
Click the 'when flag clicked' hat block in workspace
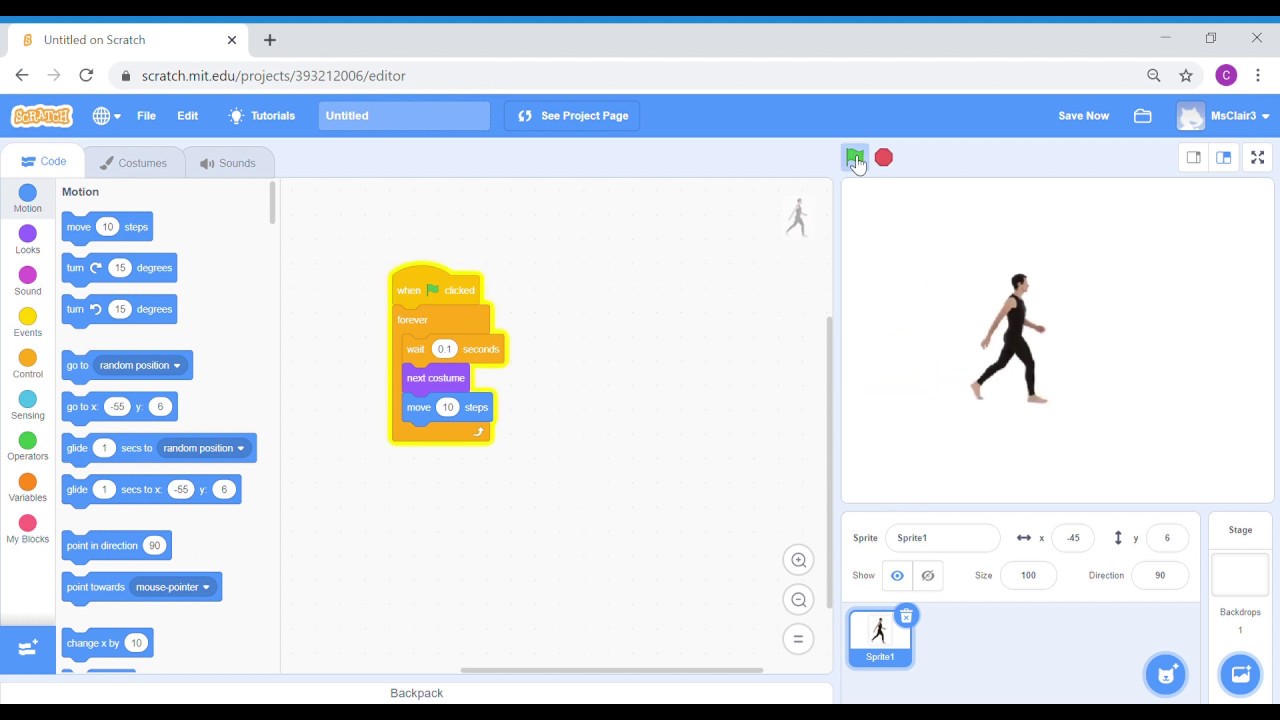tap(436, 289)
